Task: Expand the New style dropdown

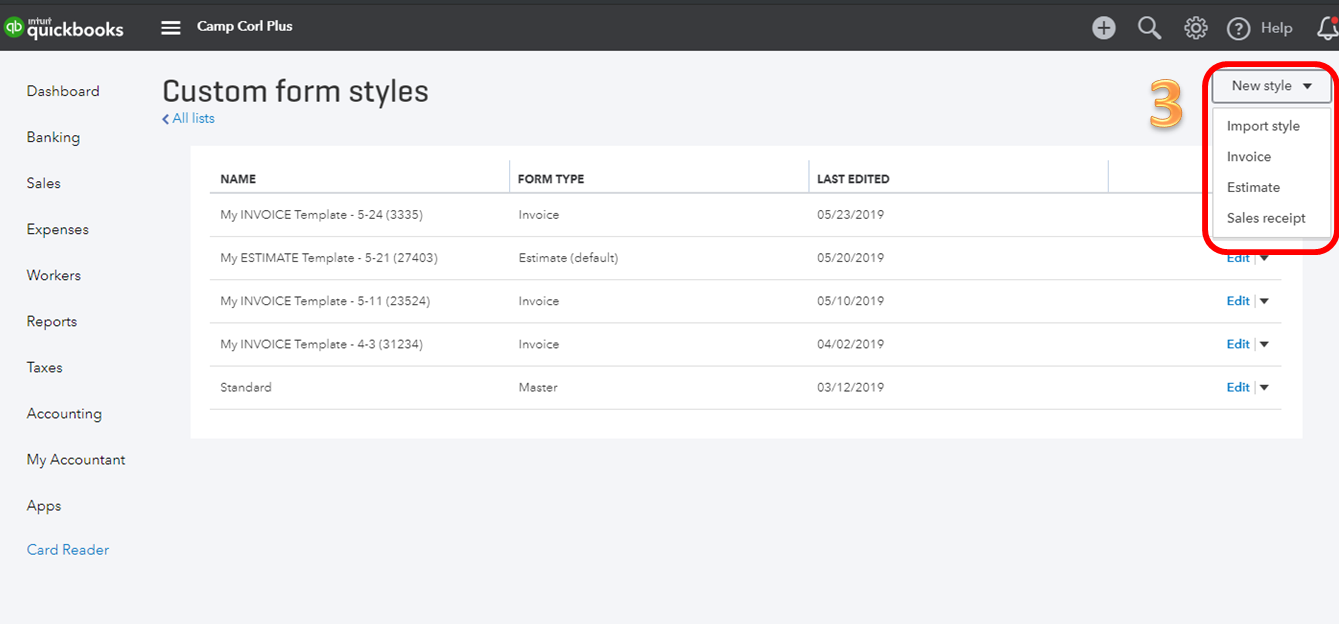Action: (1271, 86)
